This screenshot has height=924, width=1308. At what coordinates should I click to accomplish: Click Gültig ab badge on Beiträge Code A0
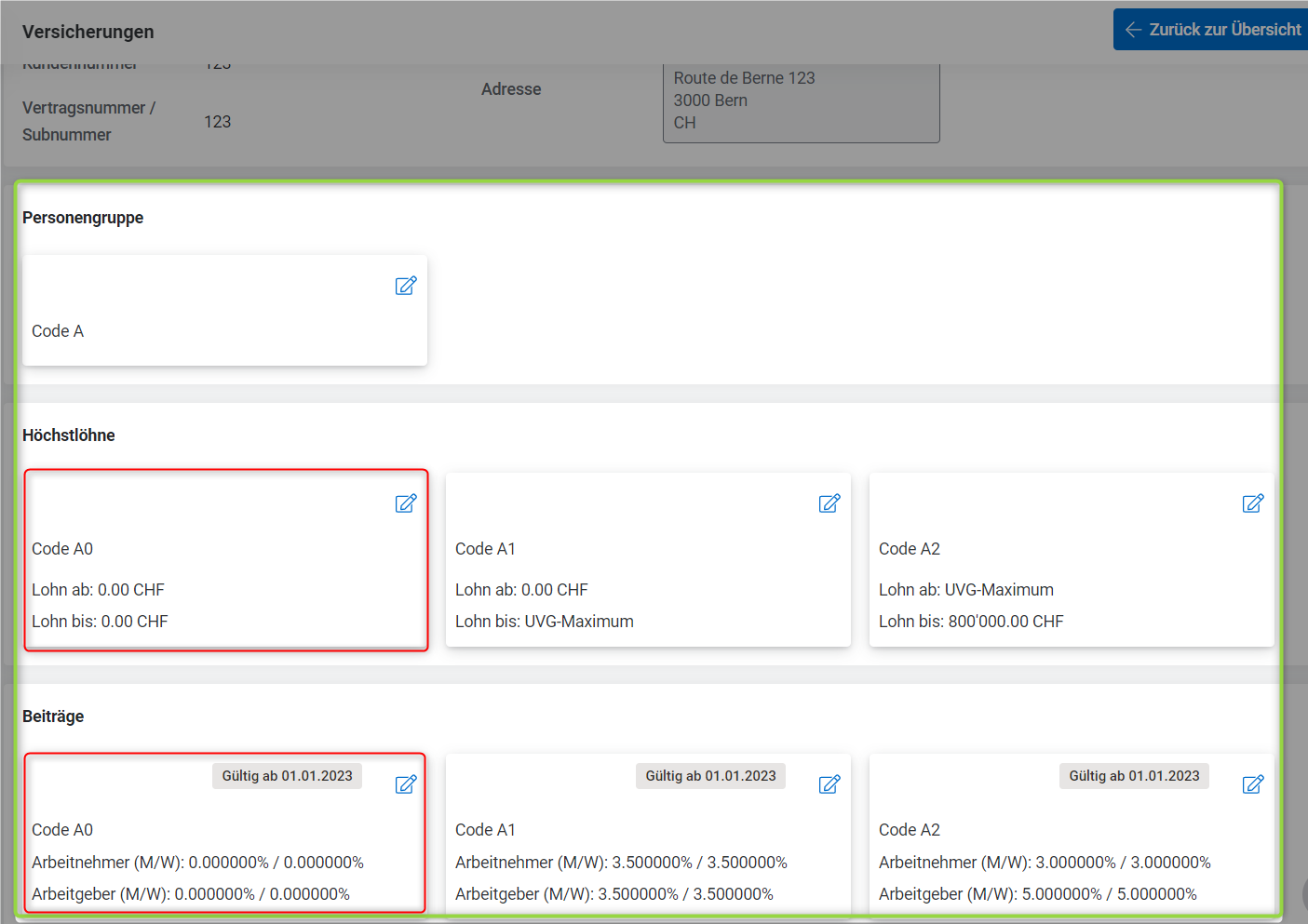point(287,776)
